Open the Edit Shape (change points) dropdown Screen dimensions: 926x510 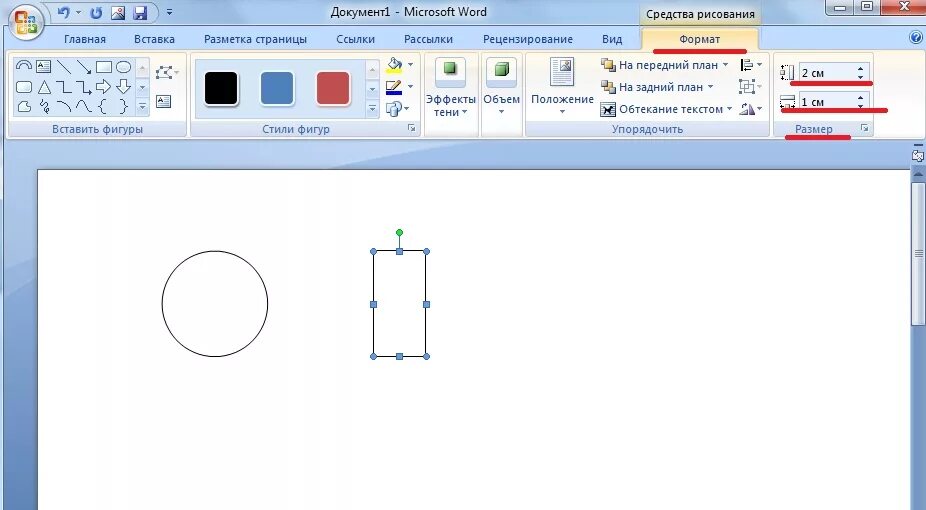pyautogui.click(x=167, y=73)
